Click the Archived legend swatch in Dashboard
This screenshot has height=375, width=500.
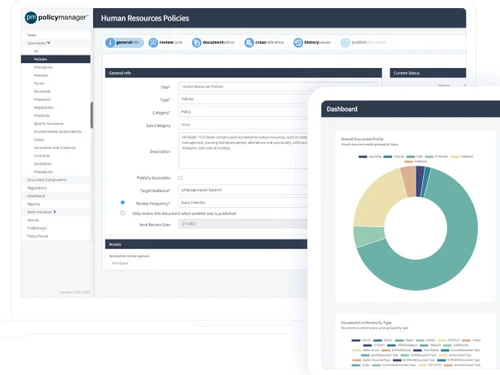click(x=387, y=156)
